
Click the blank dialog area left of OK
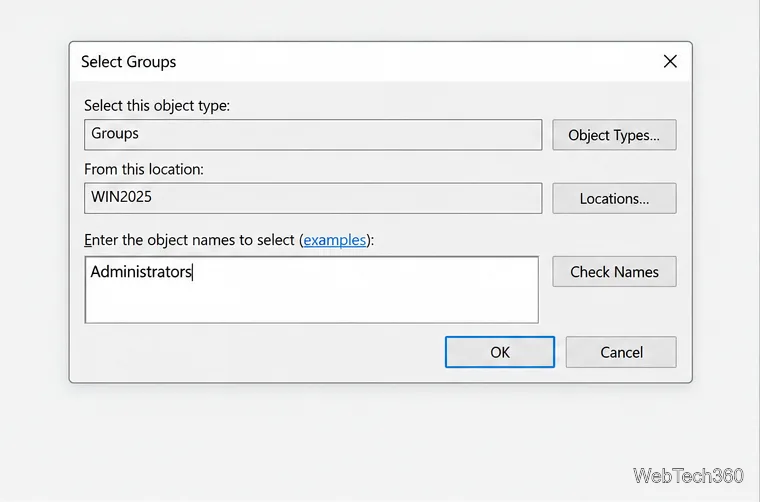pos(262,352)
